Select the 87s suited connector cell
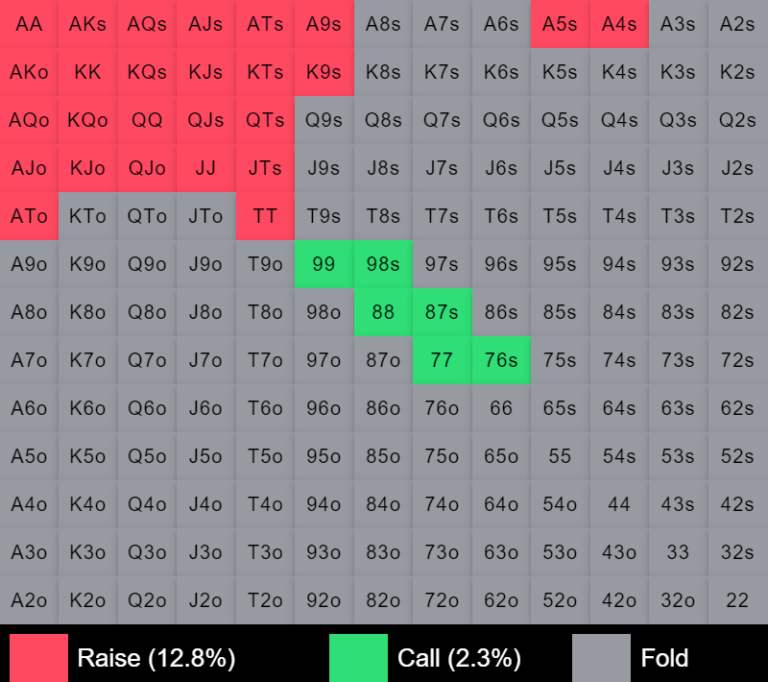 (x=442, y=312)
